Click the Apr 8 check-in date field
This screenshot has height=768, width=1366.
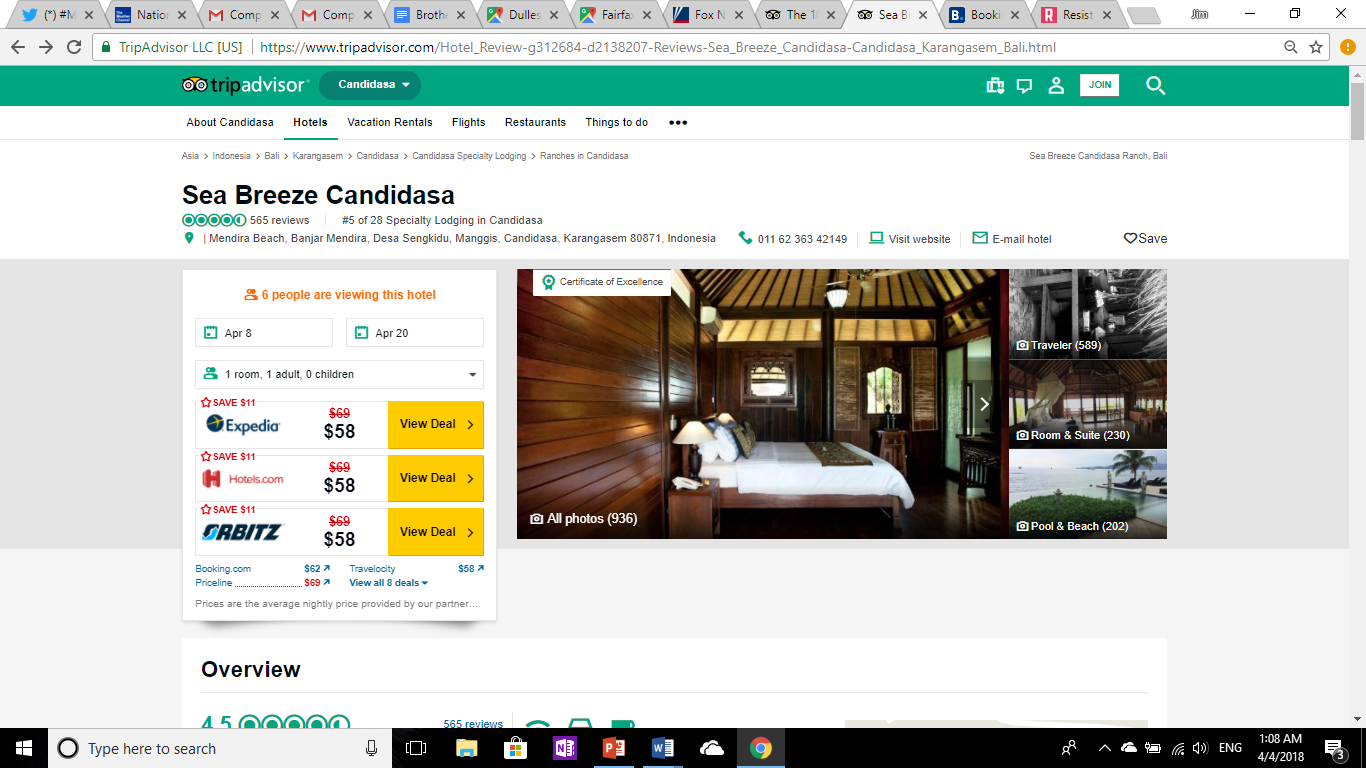click(264, 333)
